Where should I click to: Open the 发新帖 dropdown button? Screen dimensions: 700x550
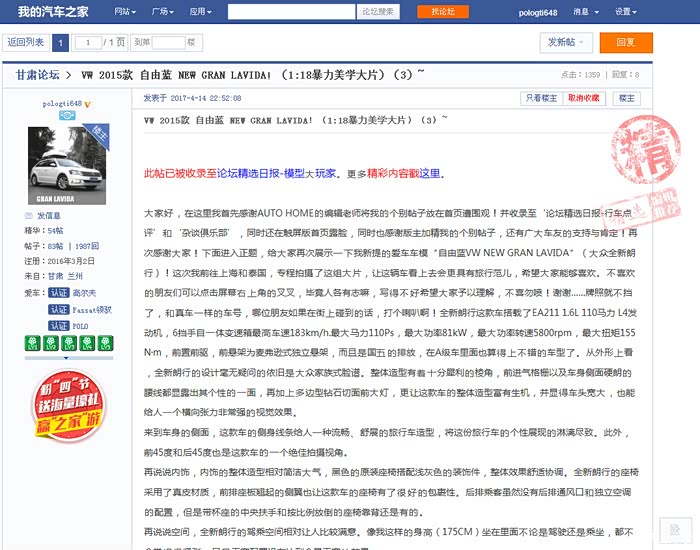point(565,42)
